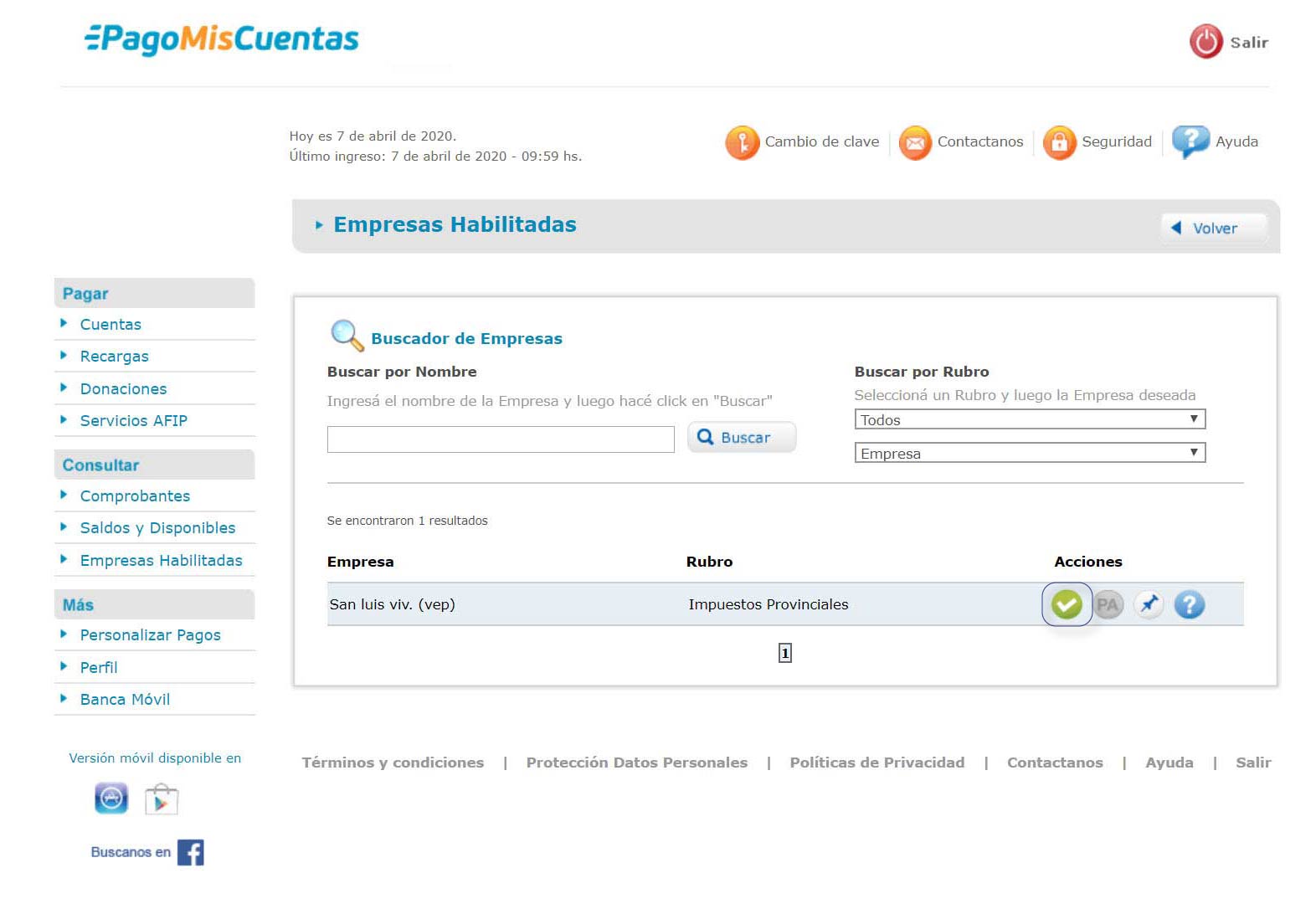Viewport: 1316px width, 904px height.
Task: Open Cambio de clave key icon
Action: pos(742,142)
